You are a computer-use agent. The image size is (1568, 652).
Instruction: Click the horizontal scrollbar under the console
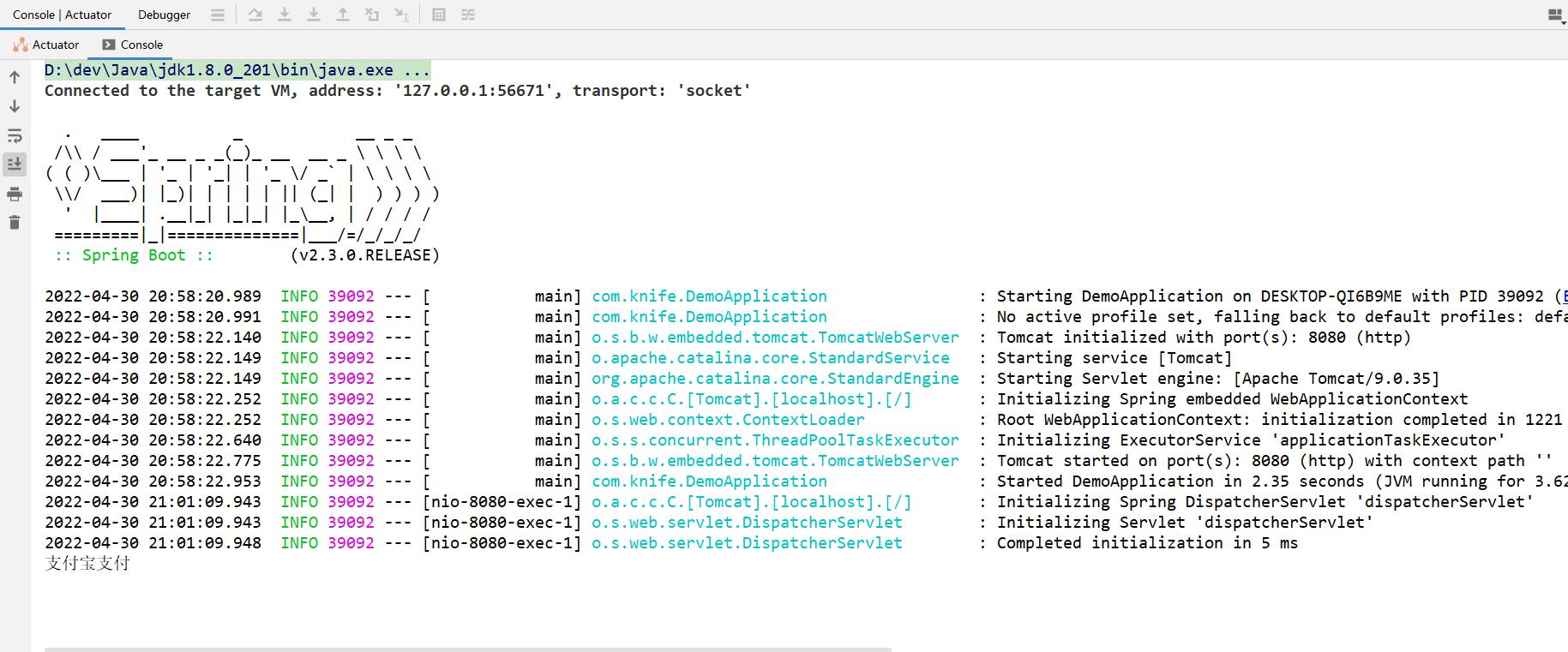tap(468, 649)
